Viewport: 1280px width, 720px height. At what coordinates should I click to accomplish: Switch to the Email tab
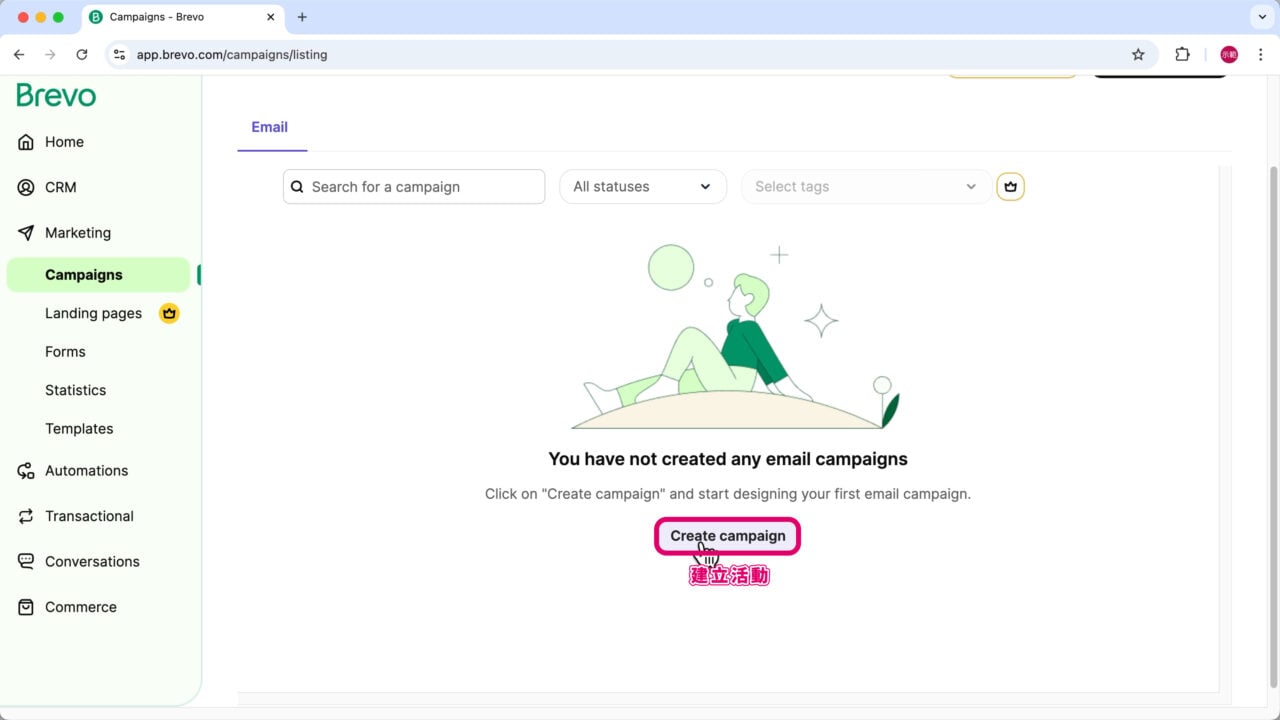point(270,127)
